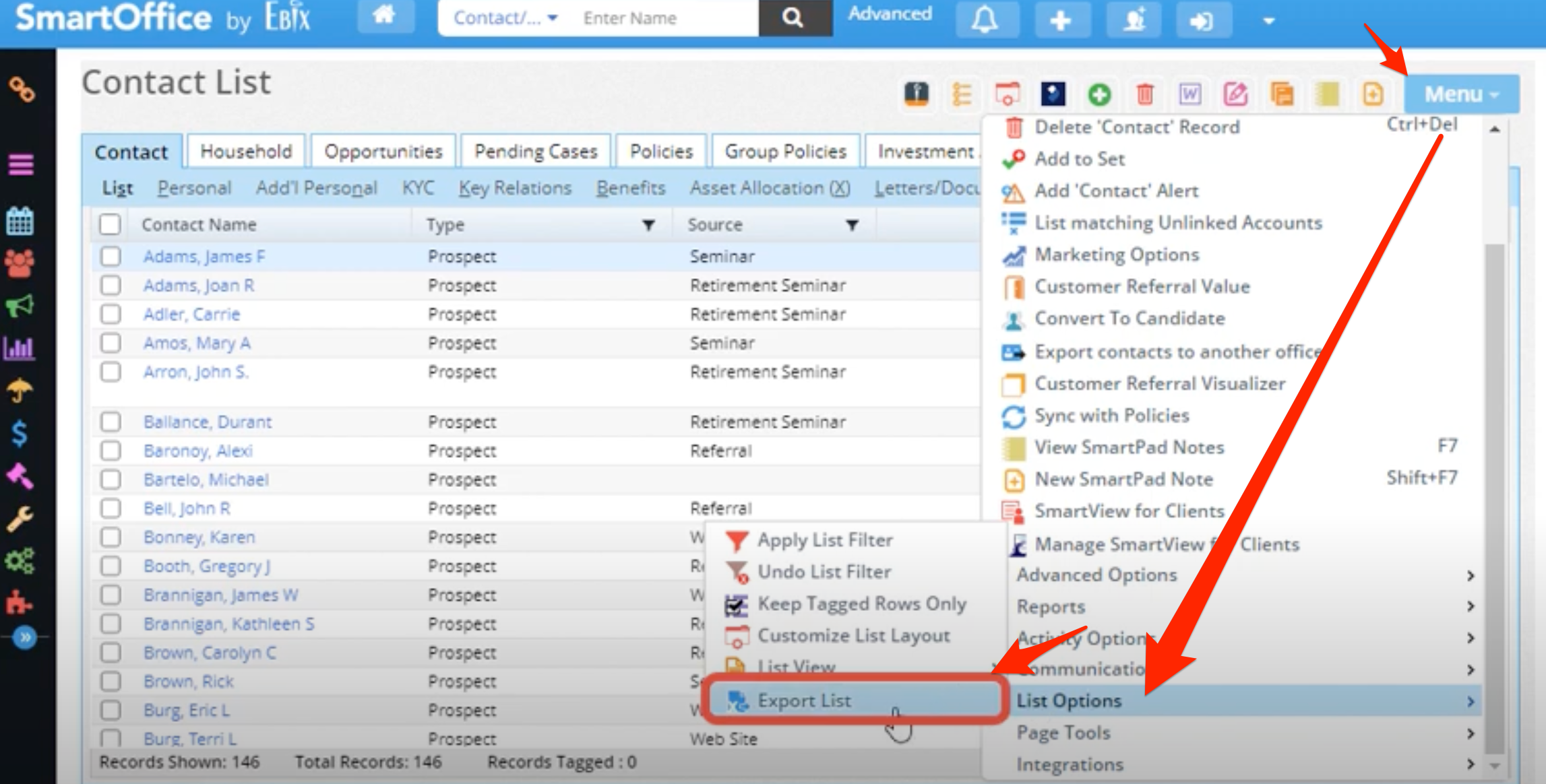Image resolution: width=1546 pixels, height=784 pixels.
Task: Toggle checkbox for Ballance, Durant
Action: coord(111,420)
